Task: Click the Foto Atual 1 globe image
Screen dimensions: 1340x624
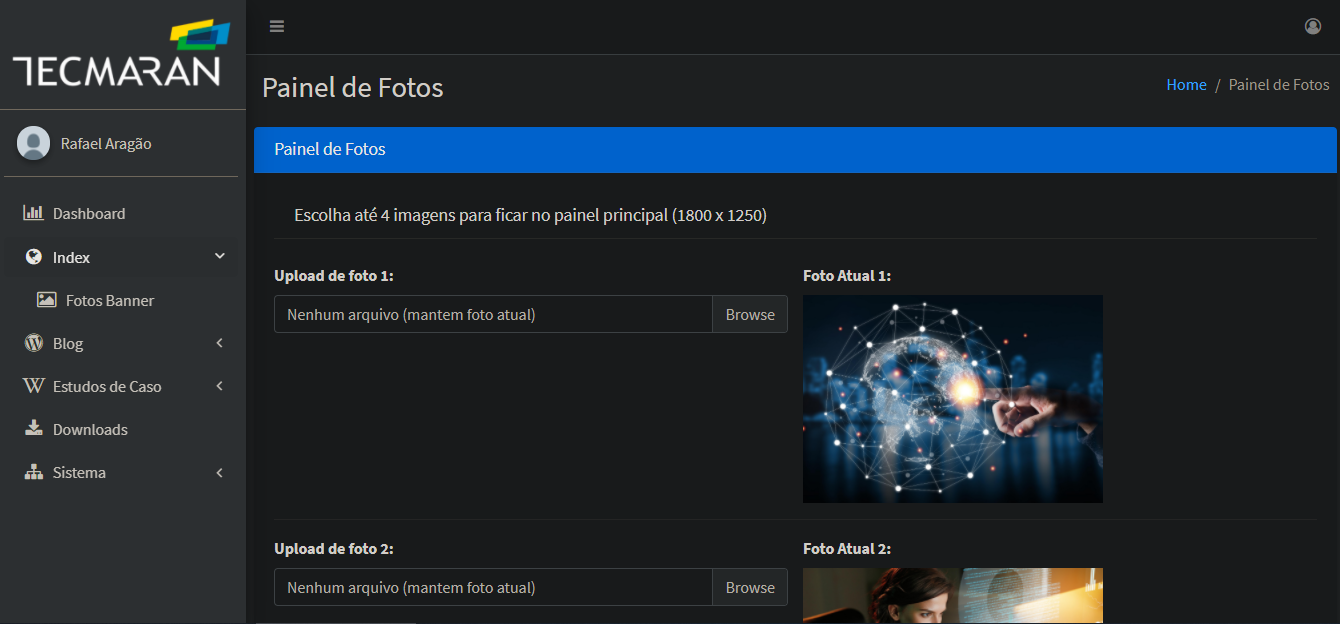Action: pos(953,399)
